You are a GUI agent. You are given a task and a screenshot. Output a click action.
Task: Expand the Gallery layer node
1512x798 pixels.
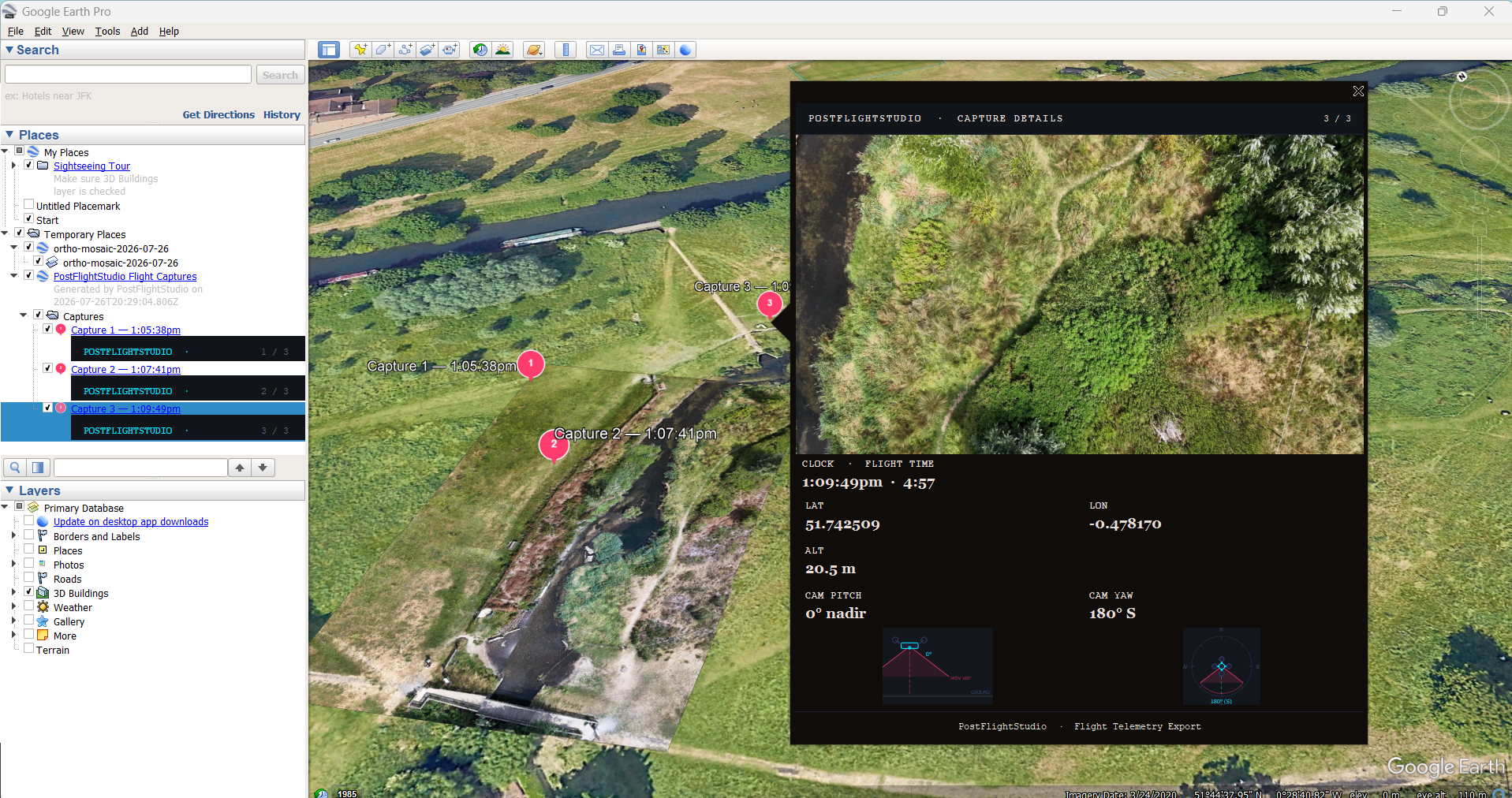(14, 621)
